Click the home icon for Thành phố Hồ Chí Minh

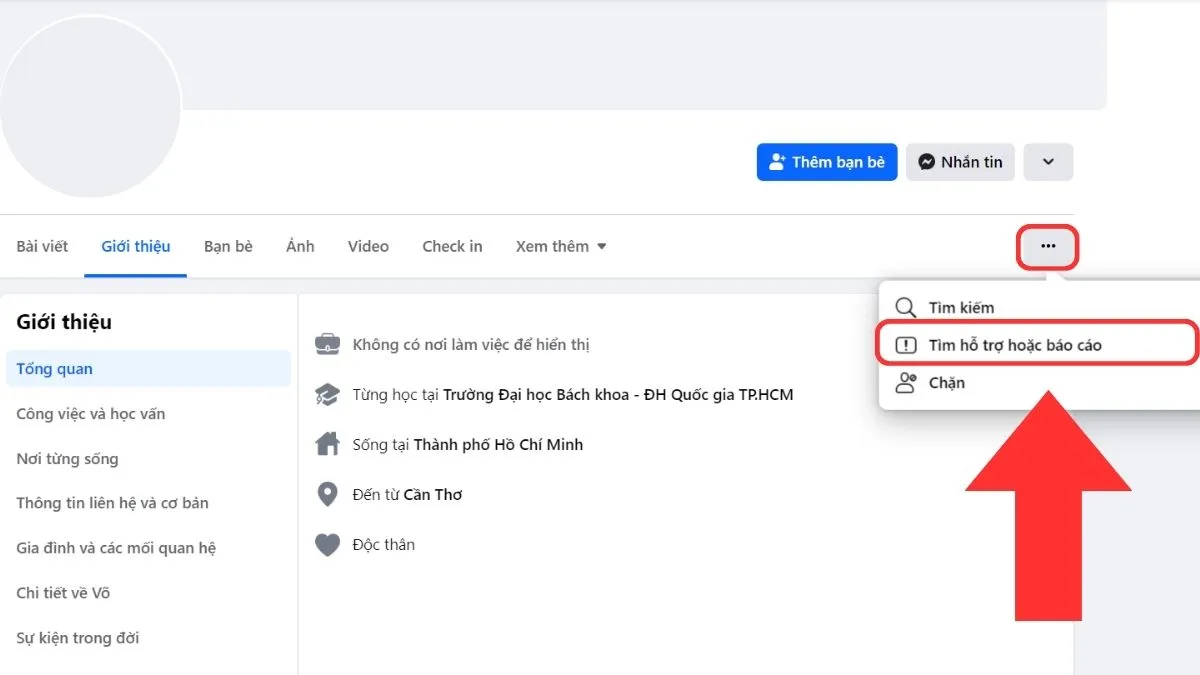click(x=327, y=444)
